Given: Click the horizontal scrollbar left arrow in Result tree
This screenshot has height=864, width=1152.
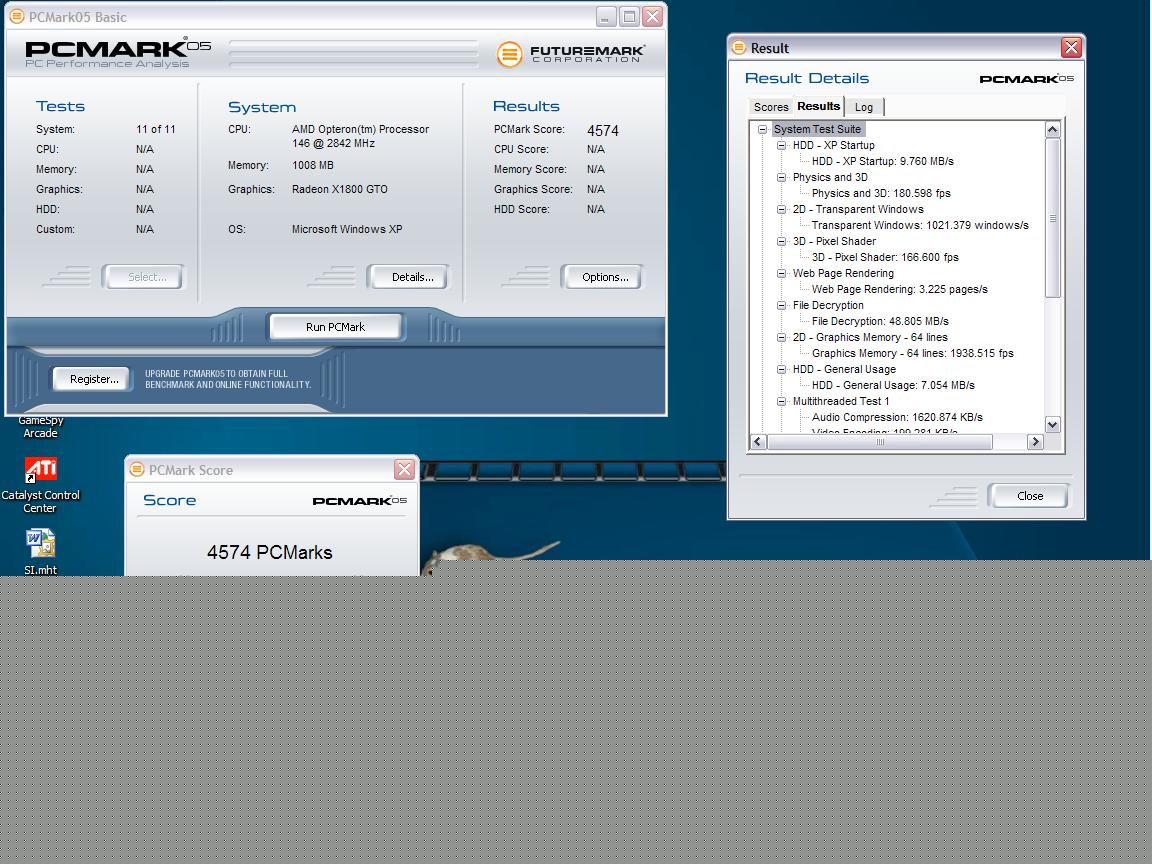Looking at the screenshot, I should click(758, 442).
